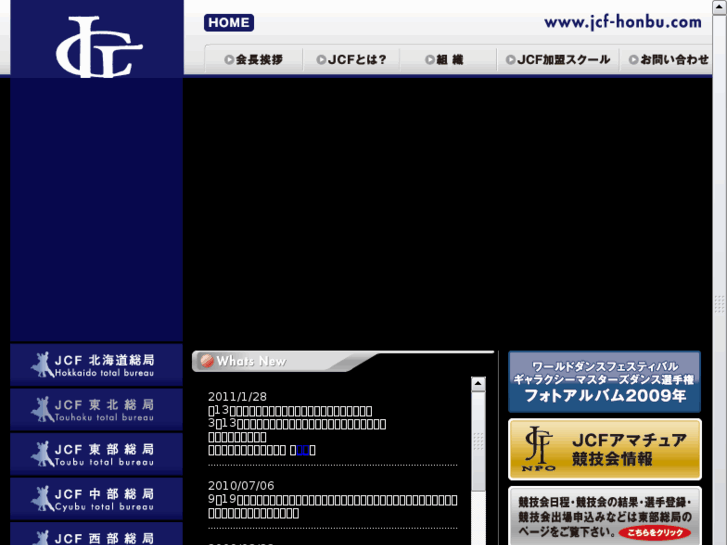Click the 2010/07/06 news date
727x545 pixels.
click(x=241, y=486)
